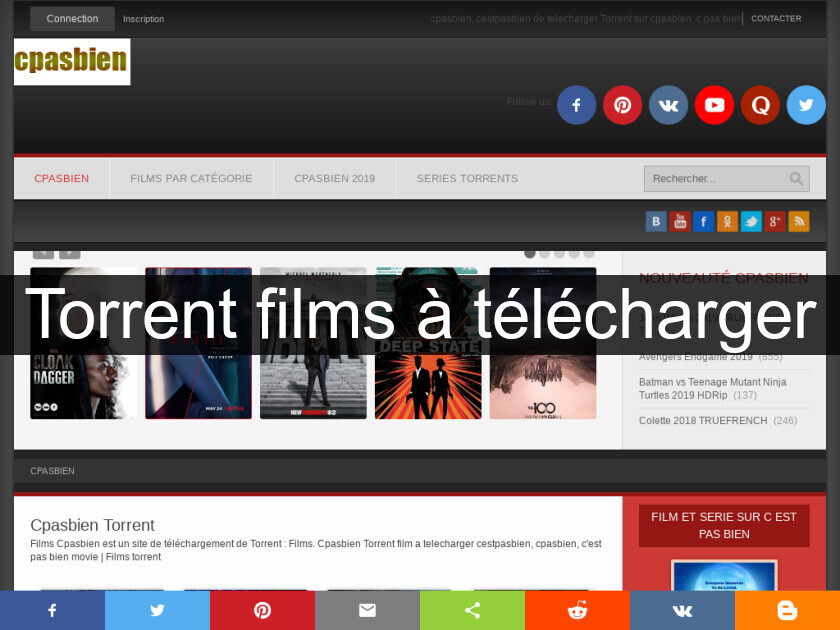Click the CPASBIEN breadcrumb
Viewport: 840px width, 630px height.
52,471
